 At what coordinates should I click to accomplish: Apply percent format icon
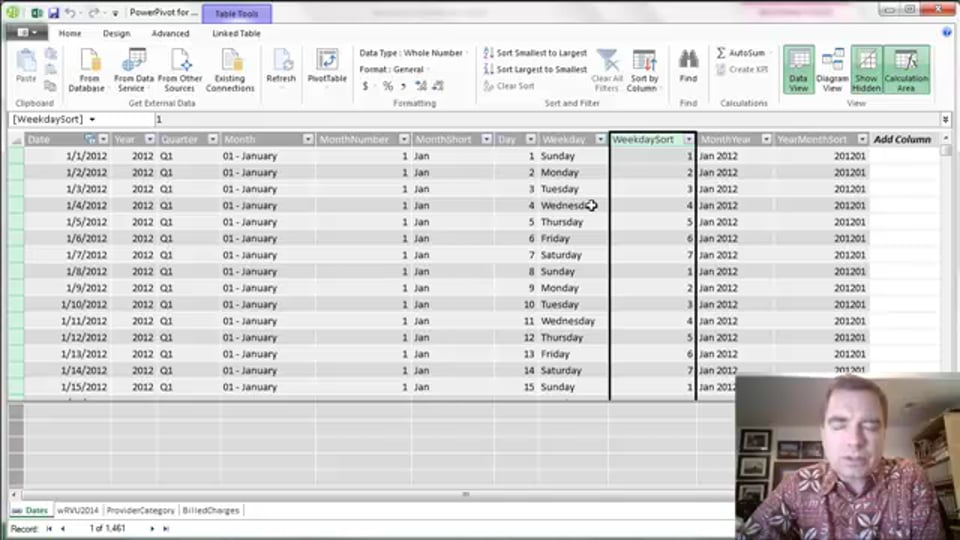click(388, 86)
